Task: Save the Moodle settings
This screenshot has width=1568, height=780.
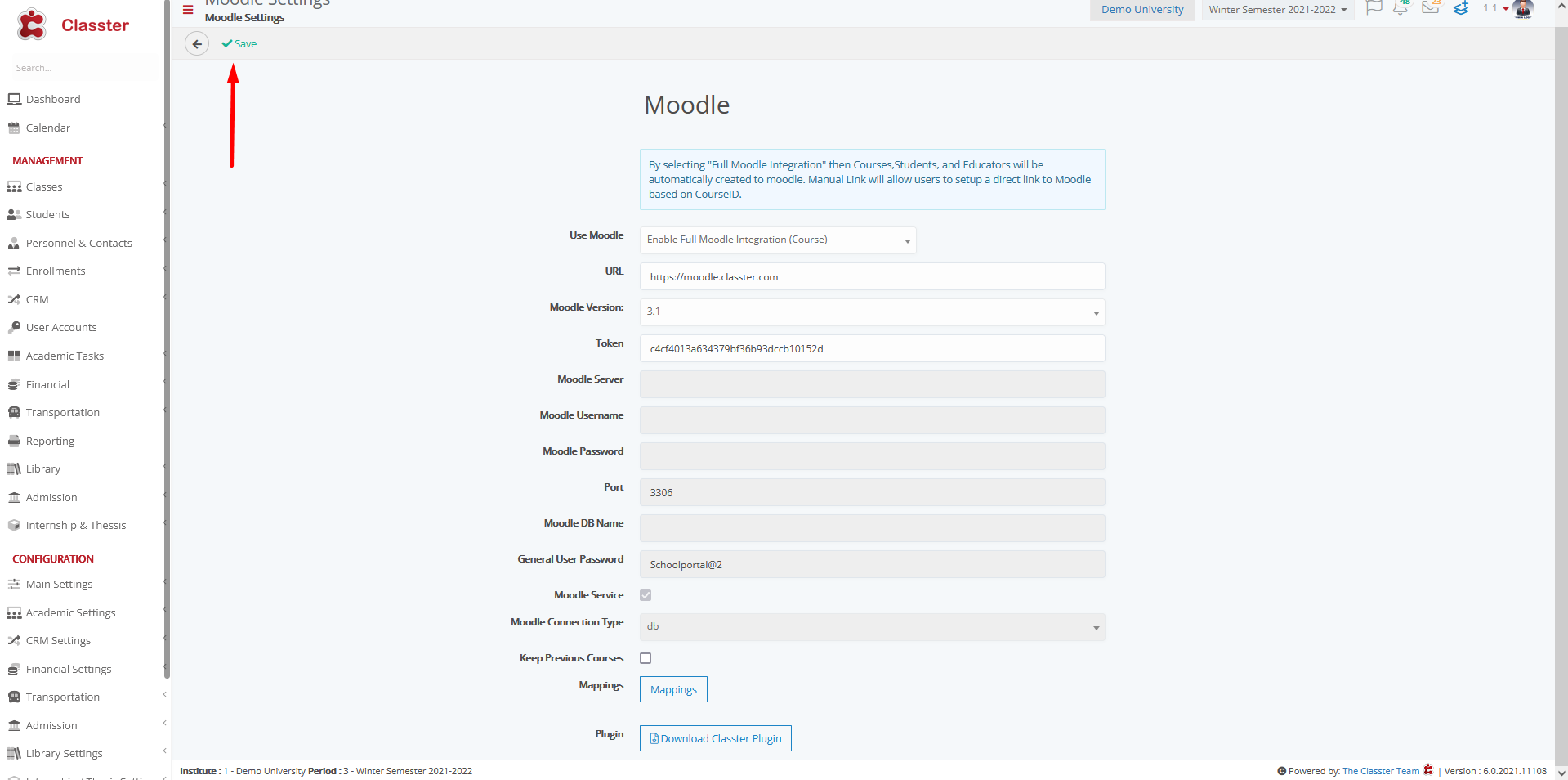Action: point(239,44)
